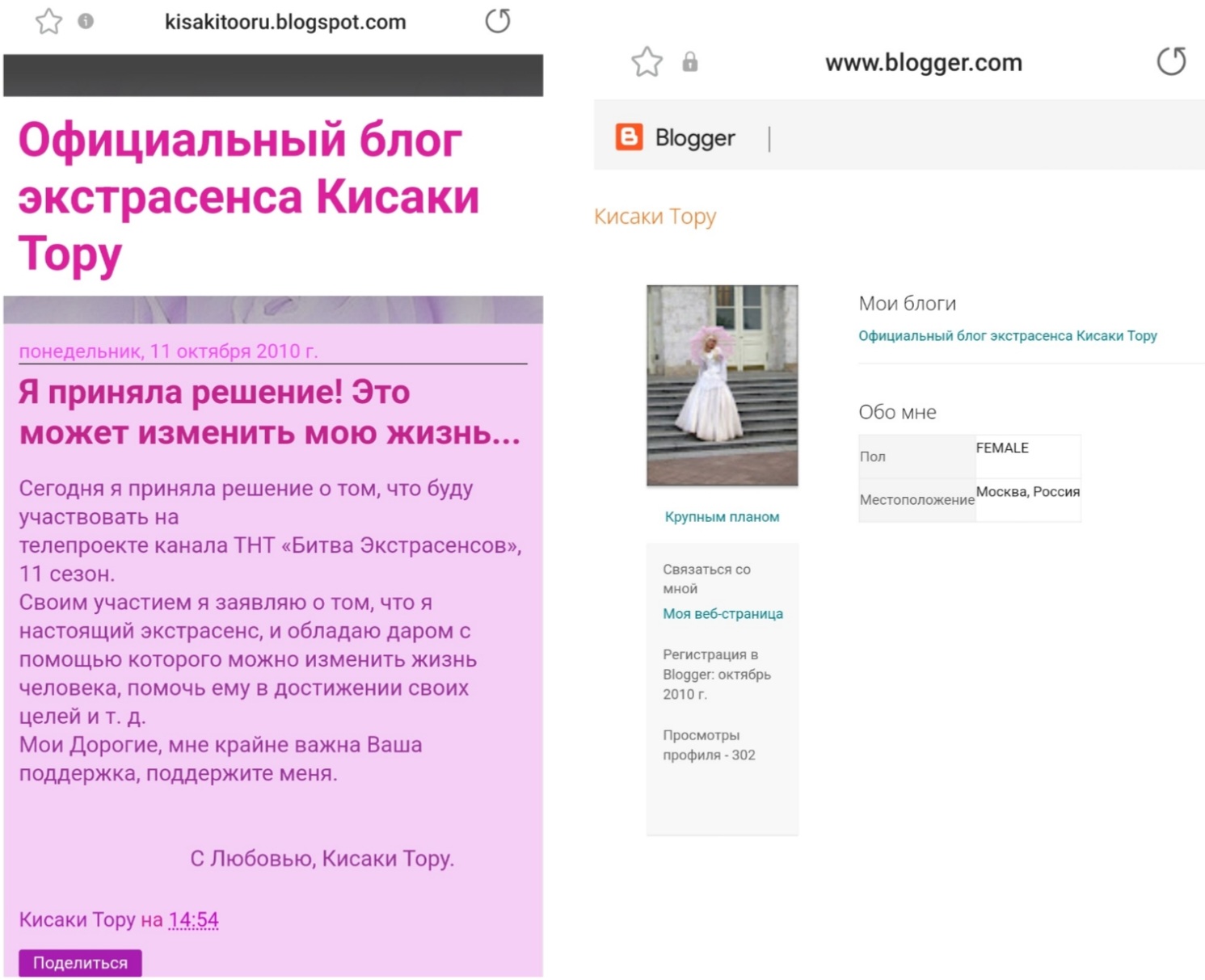1205x980 pixels.
Task: Click 'Регистрация в Blogger: октябрь 2010 г.' text
Action: 717,674
